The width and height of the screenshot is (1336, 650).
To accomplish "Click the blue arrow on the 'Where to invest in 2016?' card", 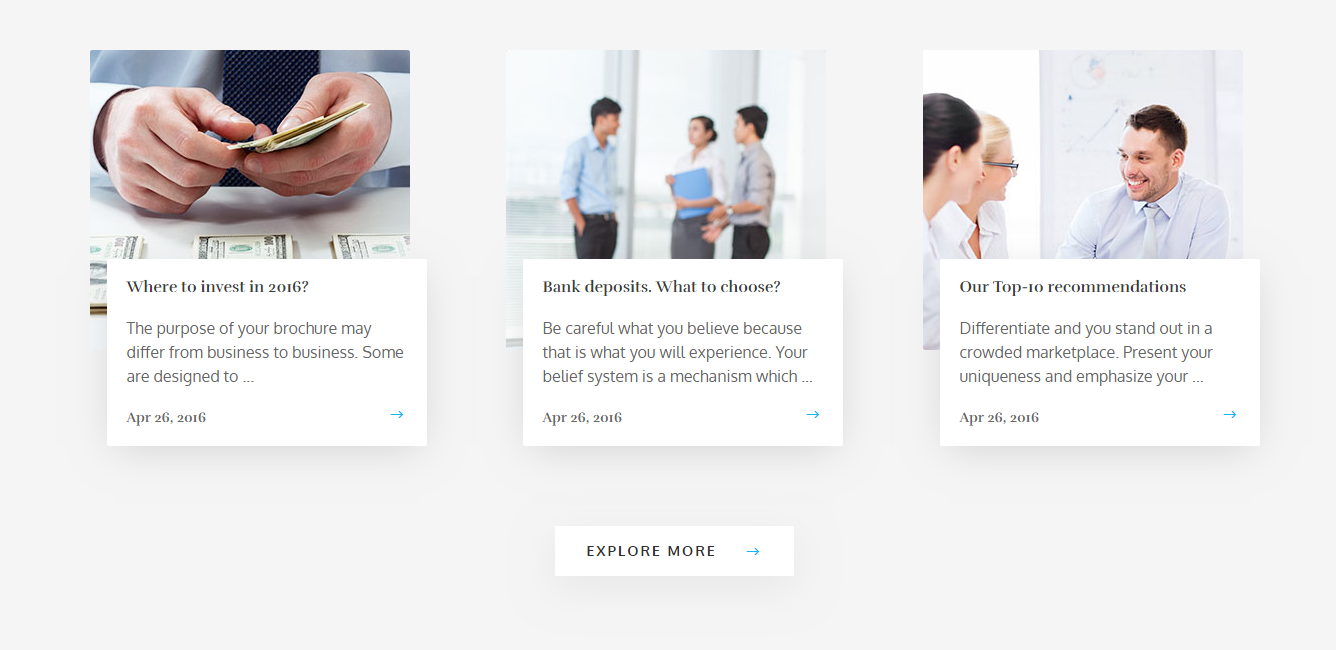I will tap(397, 414).
